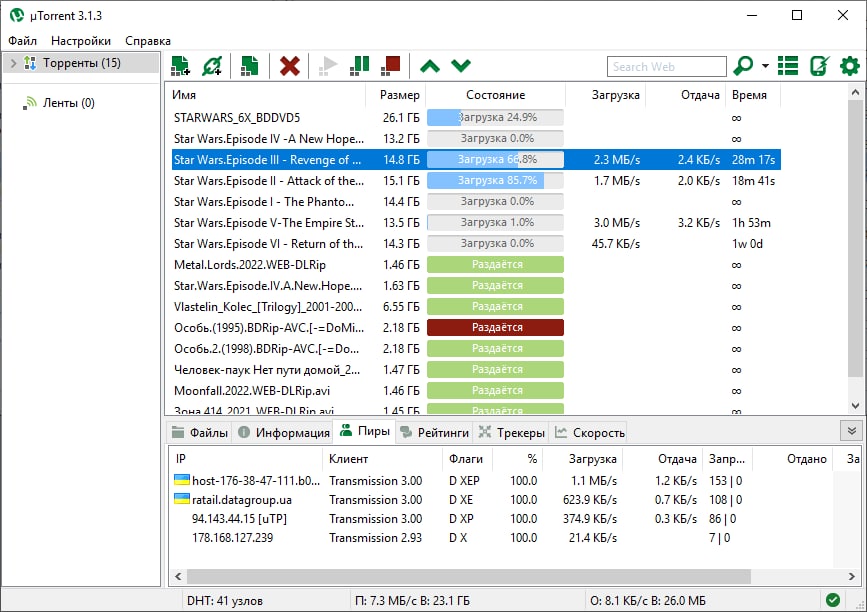Select Star Wars.Episode V-The Empire torrent
This screenshot has width=867, height=612.
click(x=476, y=222)
